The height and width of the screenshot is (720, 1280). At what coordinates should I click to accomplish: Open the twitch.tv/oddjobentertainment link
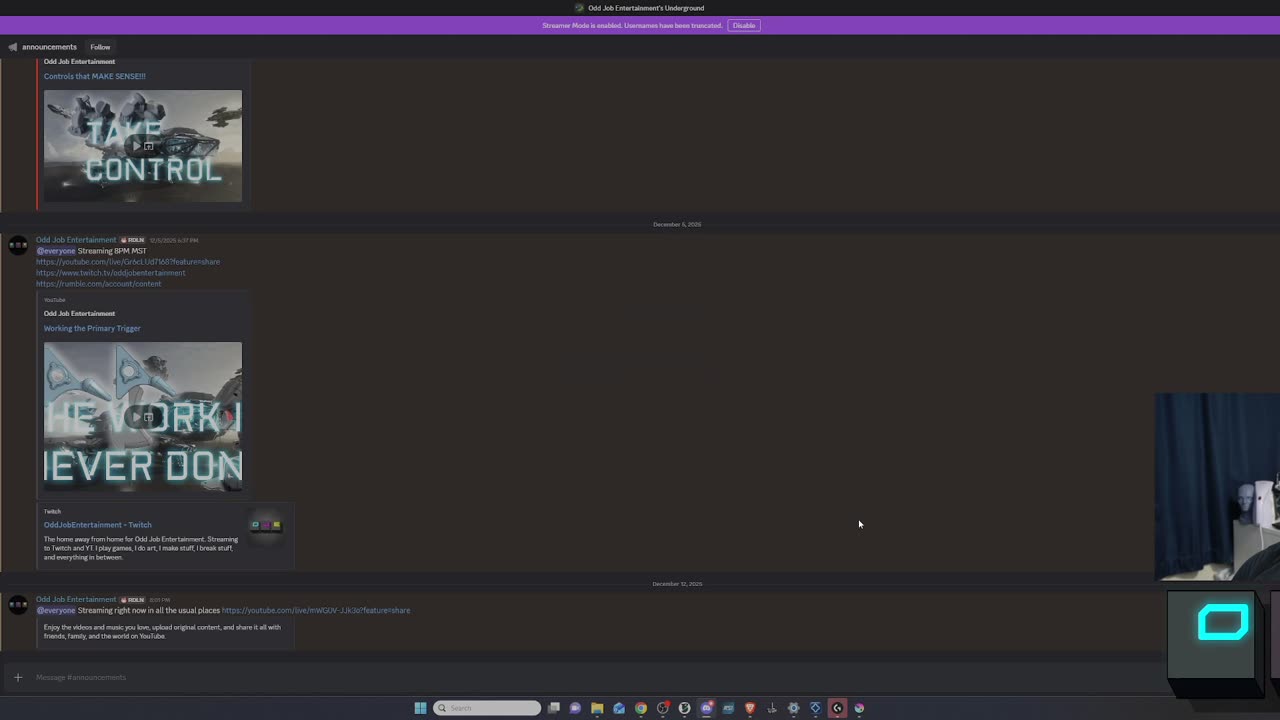click(x=111, y=273)
